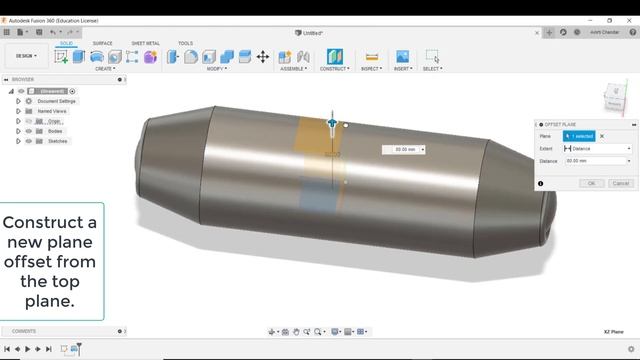Clear the Plane selection with X

pyautogui.click(x=602, y=136)
